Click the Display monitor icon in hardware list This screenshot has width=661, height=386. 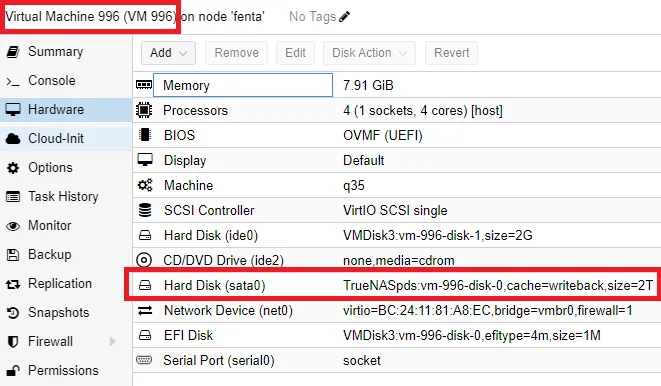145,160
